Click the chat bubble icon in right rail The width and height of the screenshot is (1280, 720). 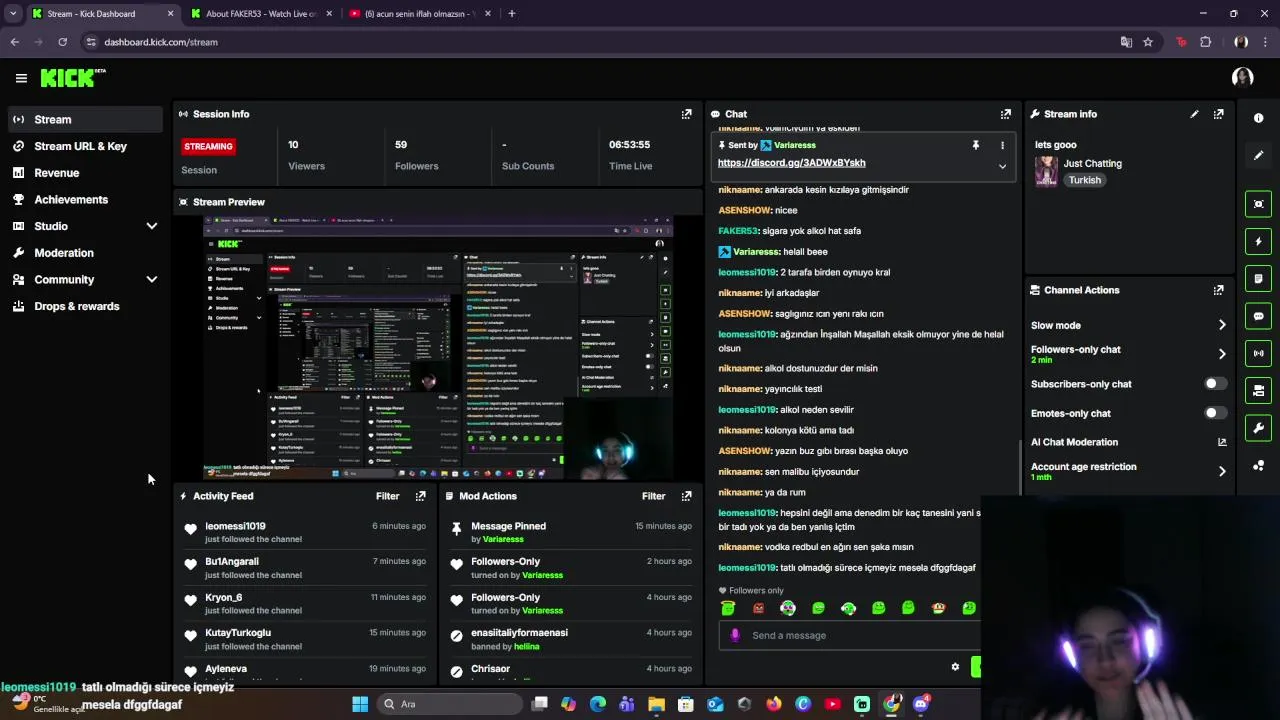click(1258, 316)
